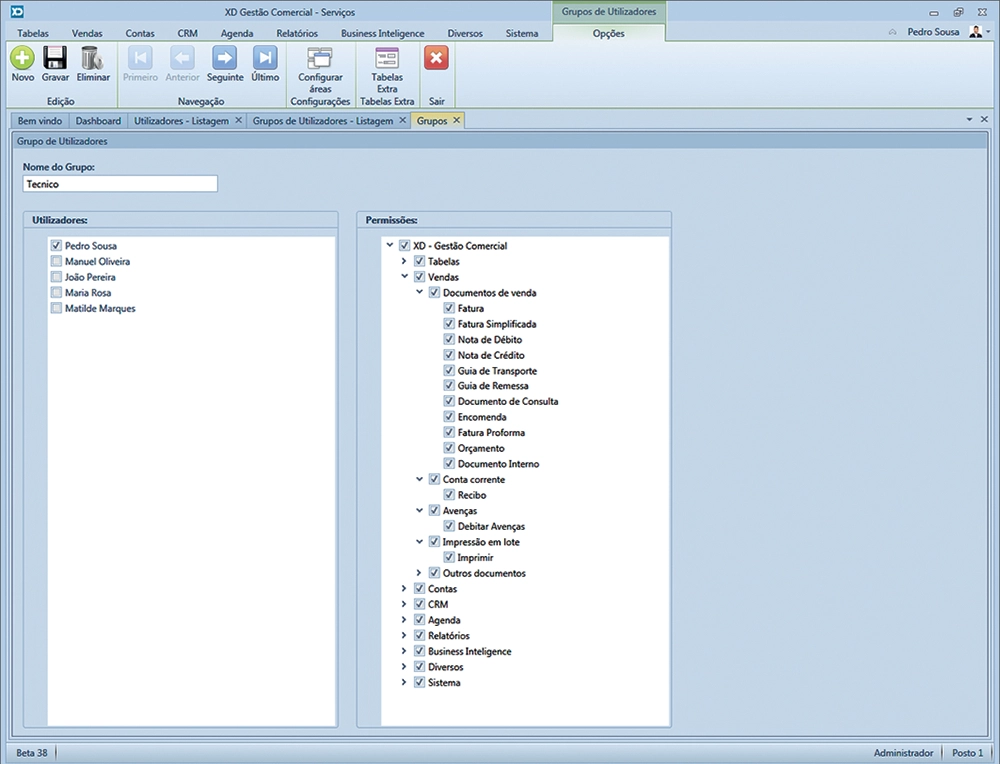This screenshot has height=764, width=1000.
Task: Go to next record with Seguinte arrow
Action: tap(225, 59)
